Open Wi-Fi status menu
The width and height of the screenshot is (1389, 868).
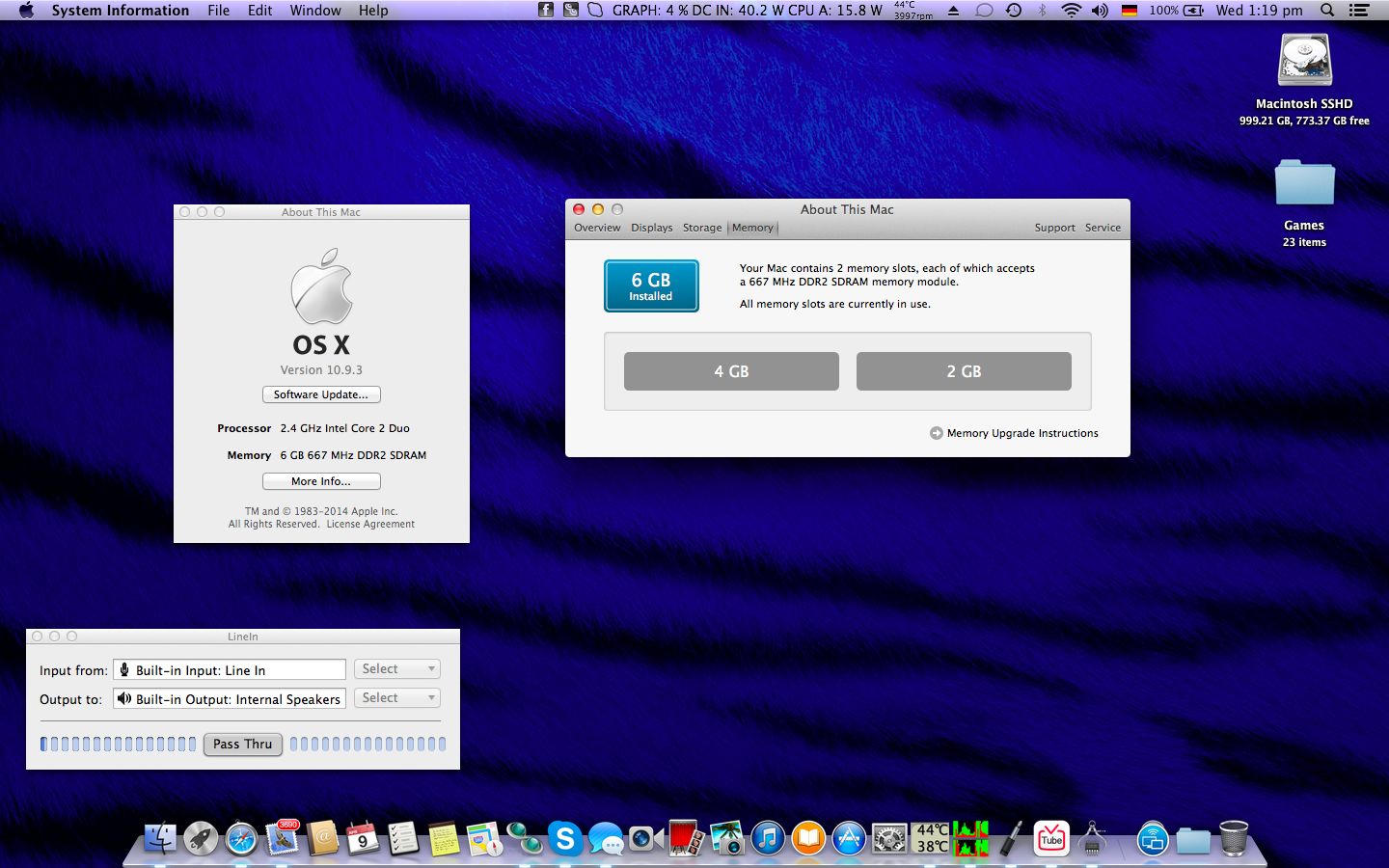pyautogui.click(x=1071, y=11)
